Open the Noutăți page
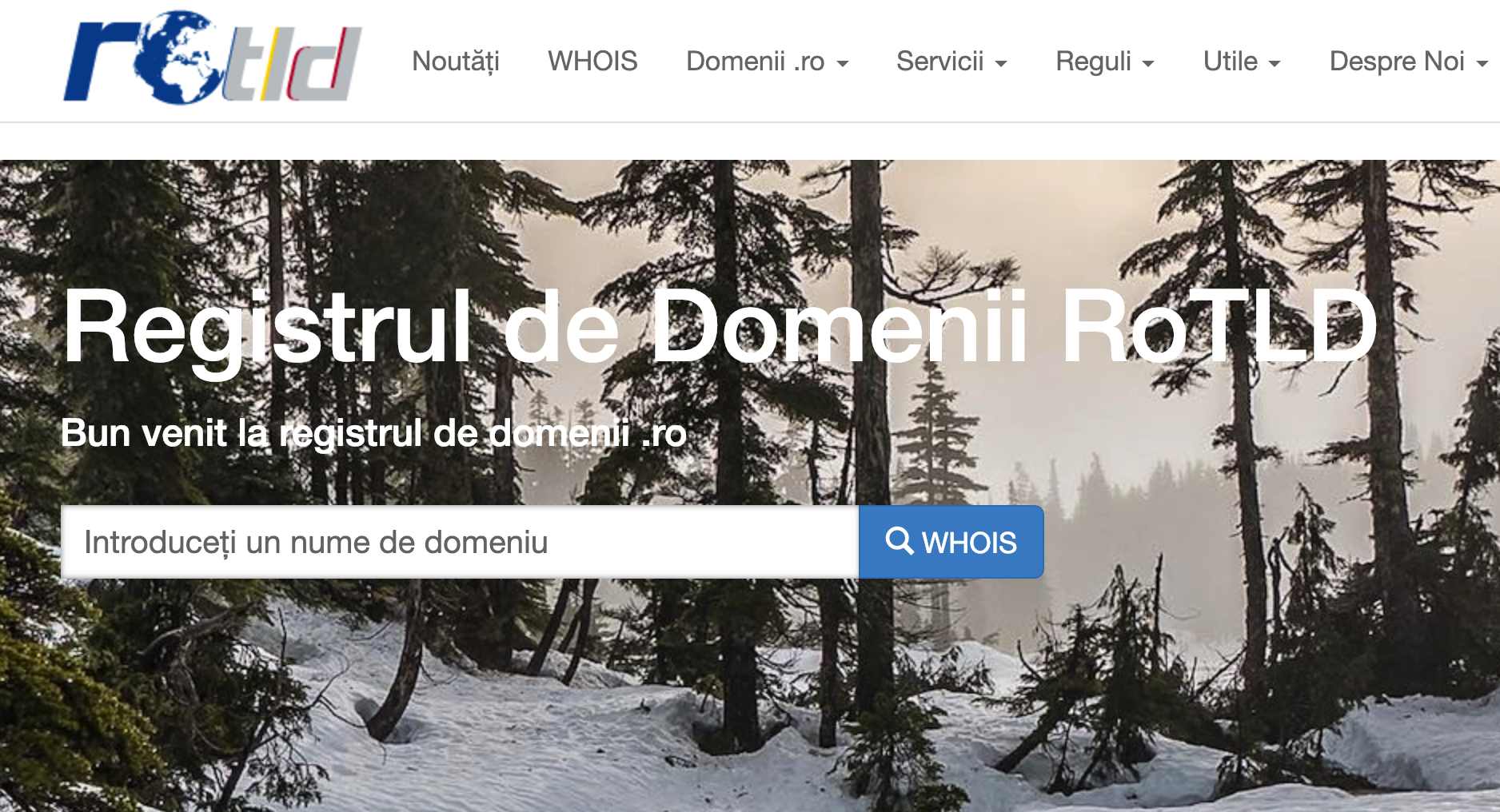 pos(456,62)
